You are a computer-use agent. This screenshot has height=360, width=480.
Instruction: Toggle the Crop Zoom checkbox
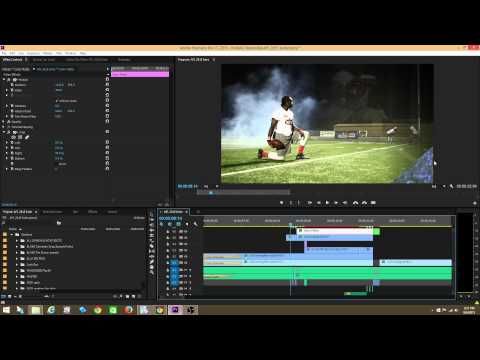click(x=56, y=164)
